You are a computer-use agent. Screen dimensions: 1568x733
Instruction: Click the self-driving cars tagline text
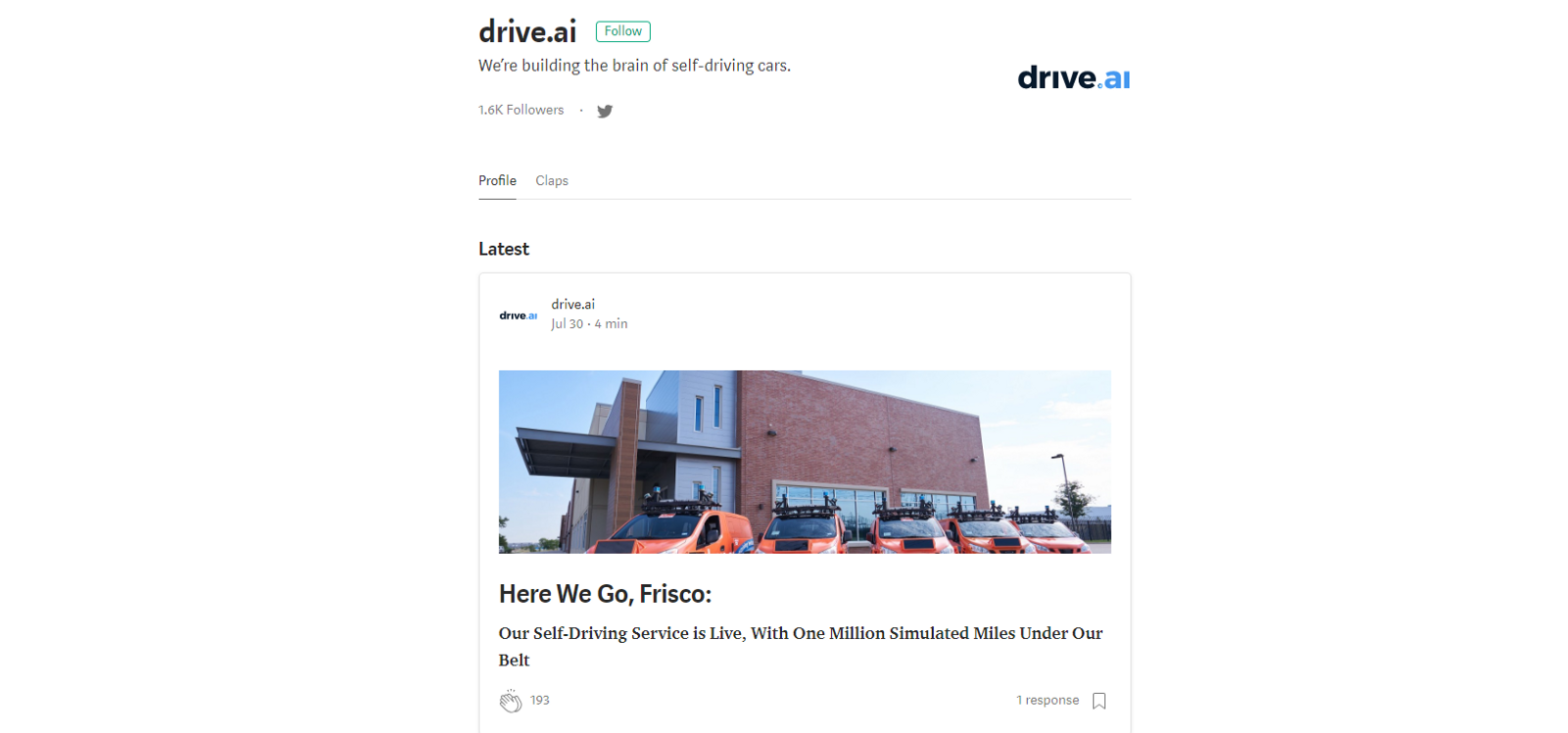click(634, 66)
